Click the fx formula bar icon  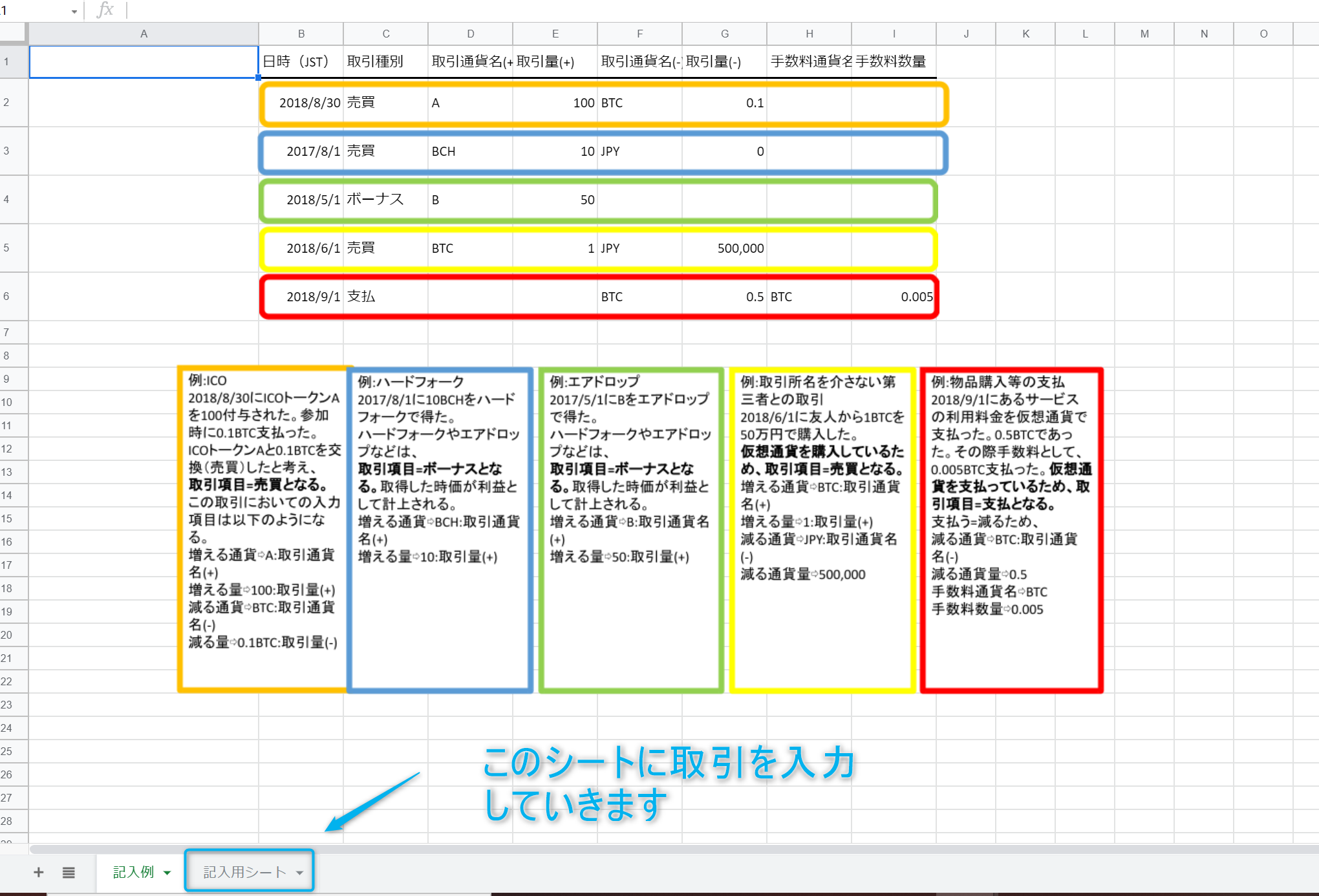point(105,10)
